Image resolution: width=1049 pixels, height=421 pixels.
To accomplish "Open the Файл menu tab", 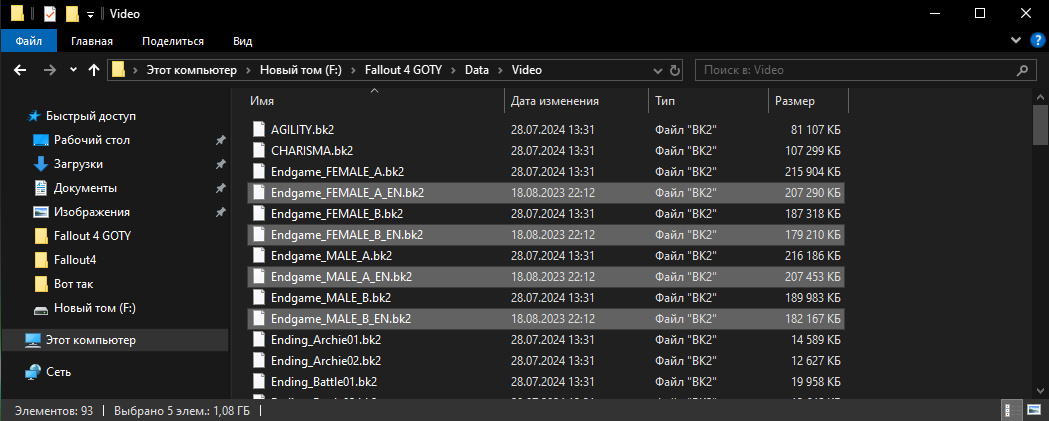I will (29, 41).
